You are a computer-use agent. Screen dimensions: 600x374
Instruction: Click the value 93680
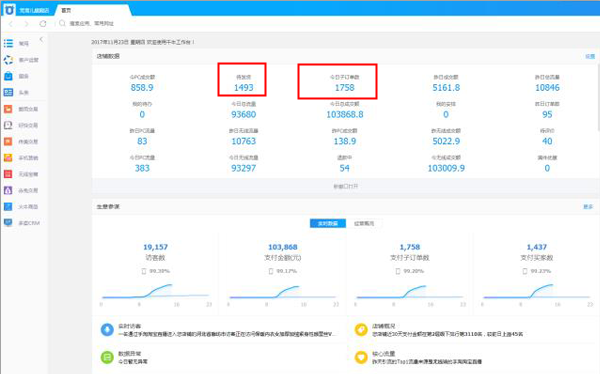point(244,114)
